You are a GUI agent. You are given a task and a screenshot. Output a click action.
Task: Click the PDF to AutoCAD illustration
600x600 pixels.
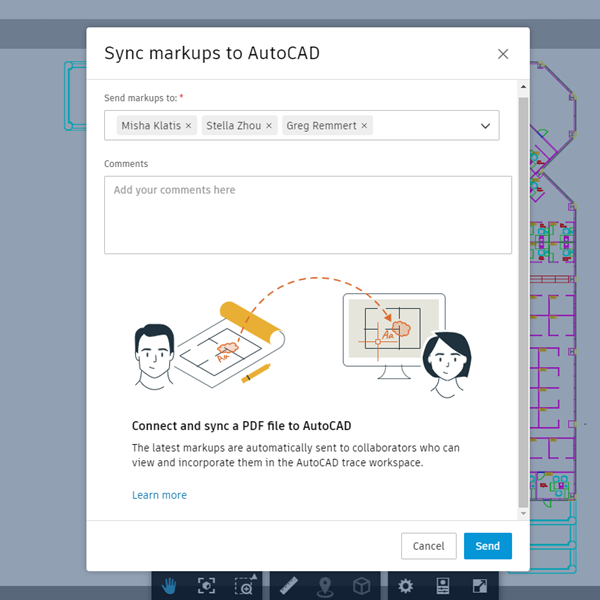click(x=303, y=338)
